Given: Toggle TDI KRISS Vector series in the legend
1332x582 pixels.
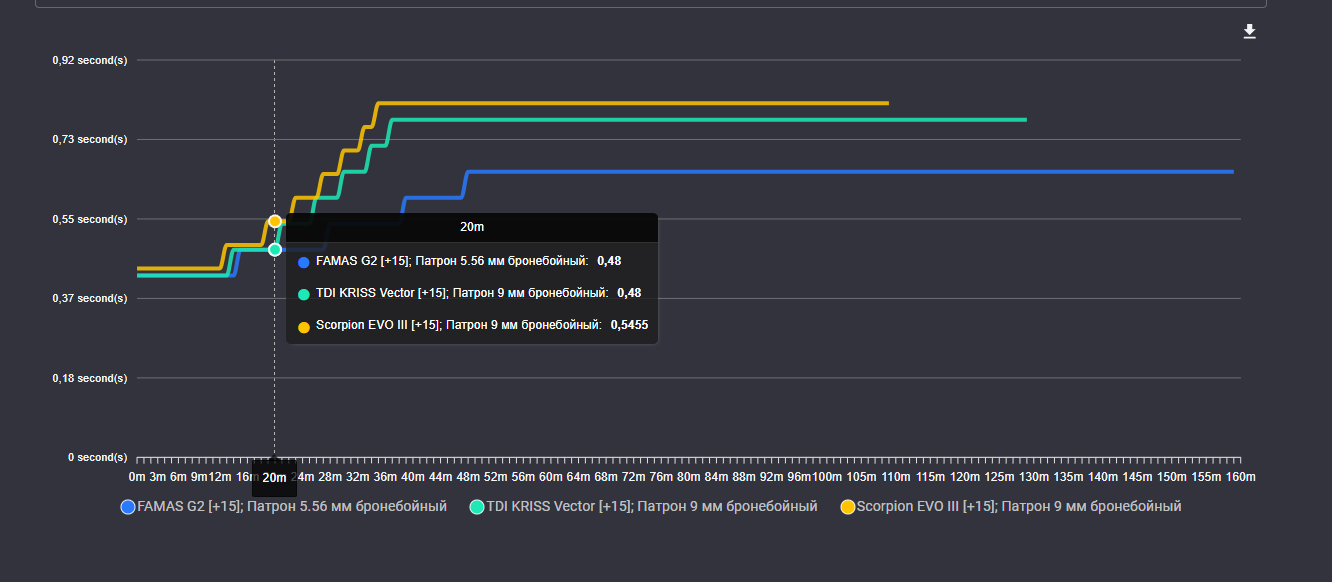Looking at the screenshot, I should coord(643,507).
